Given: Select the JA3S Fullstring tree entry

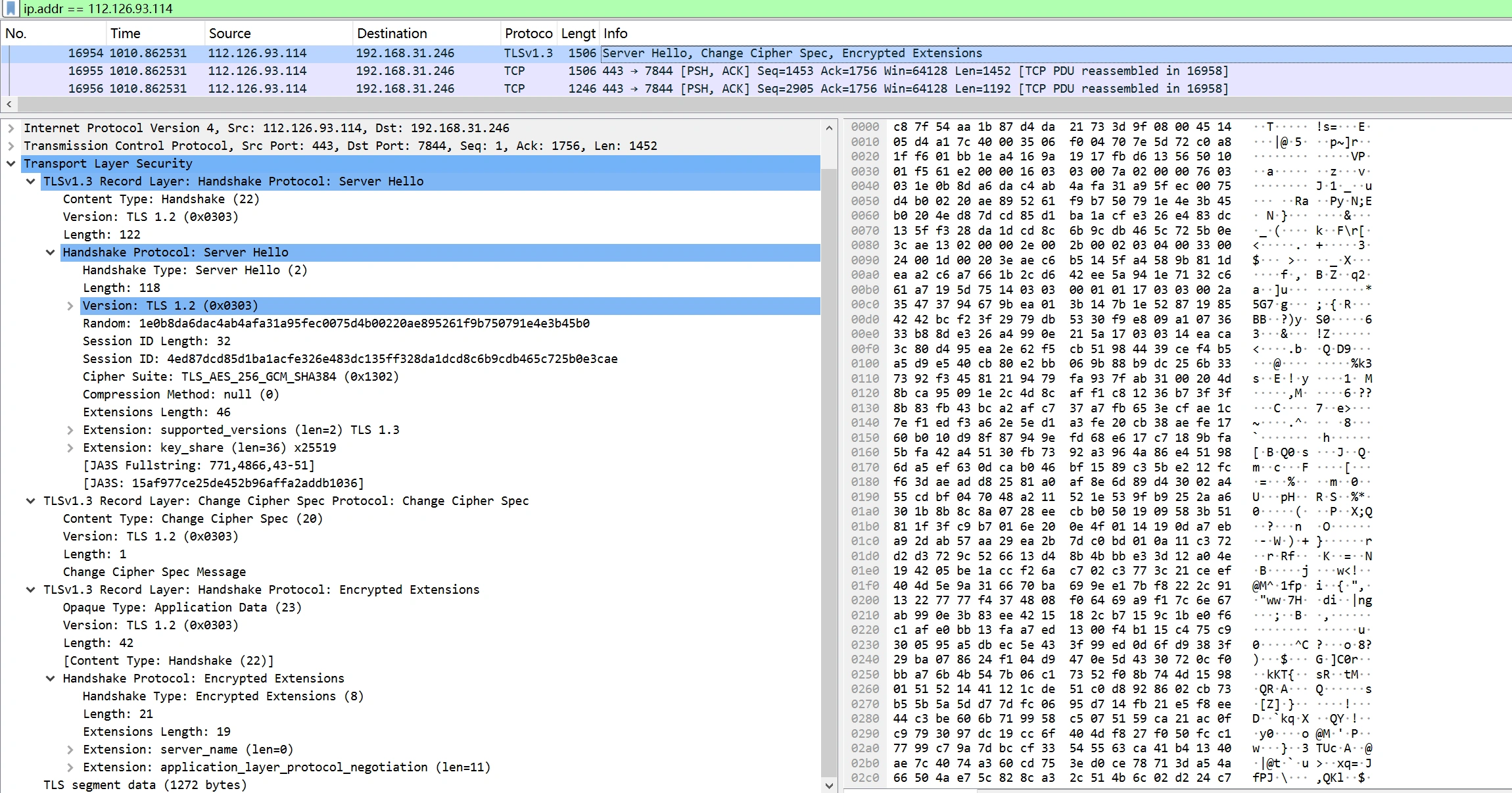Looking at the screenshot, I should click(x=199, y=466).
